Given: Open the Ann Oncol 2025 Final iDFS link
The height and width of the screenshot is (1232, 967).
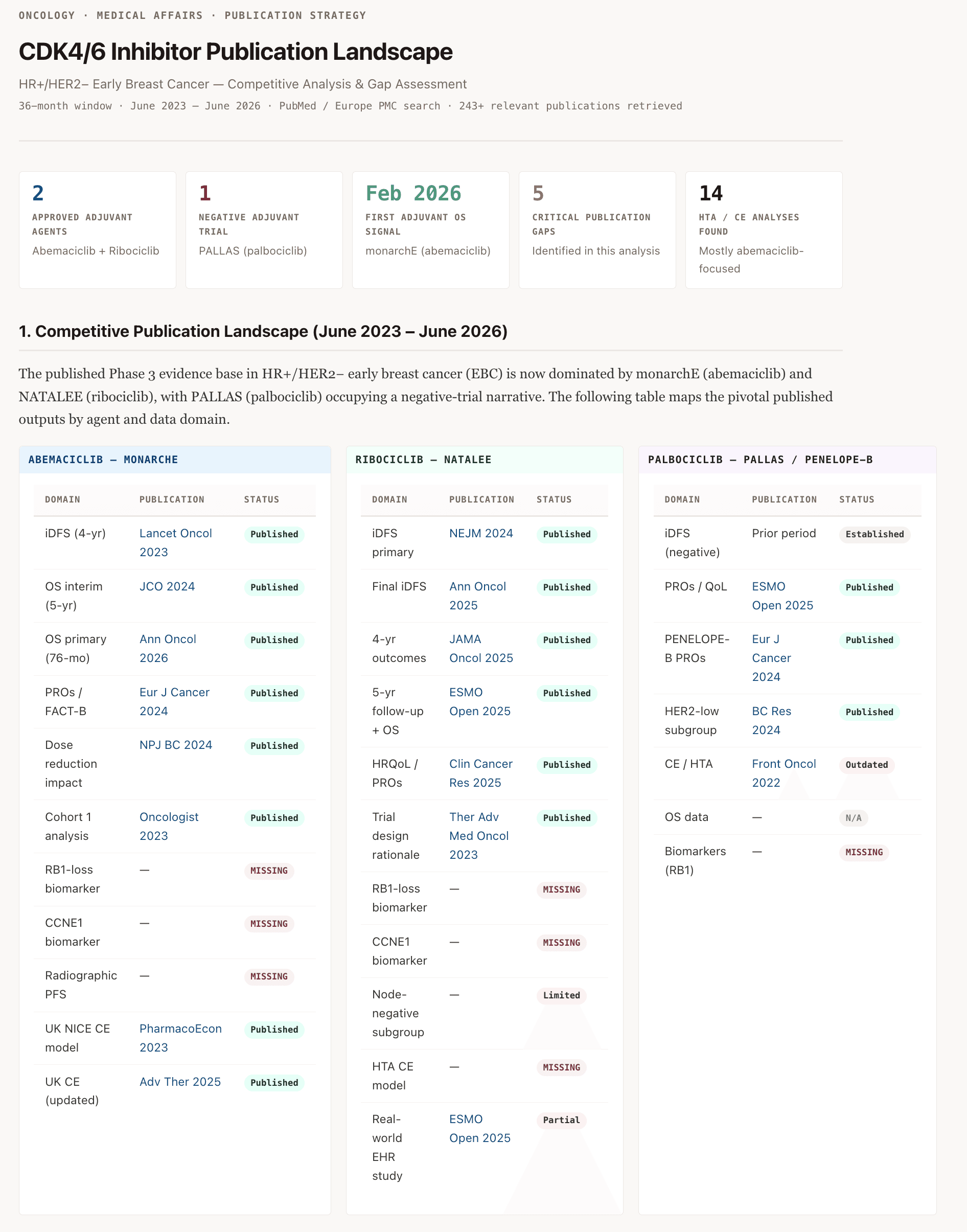Looking at the screenshot, I should tap(477, 596).
